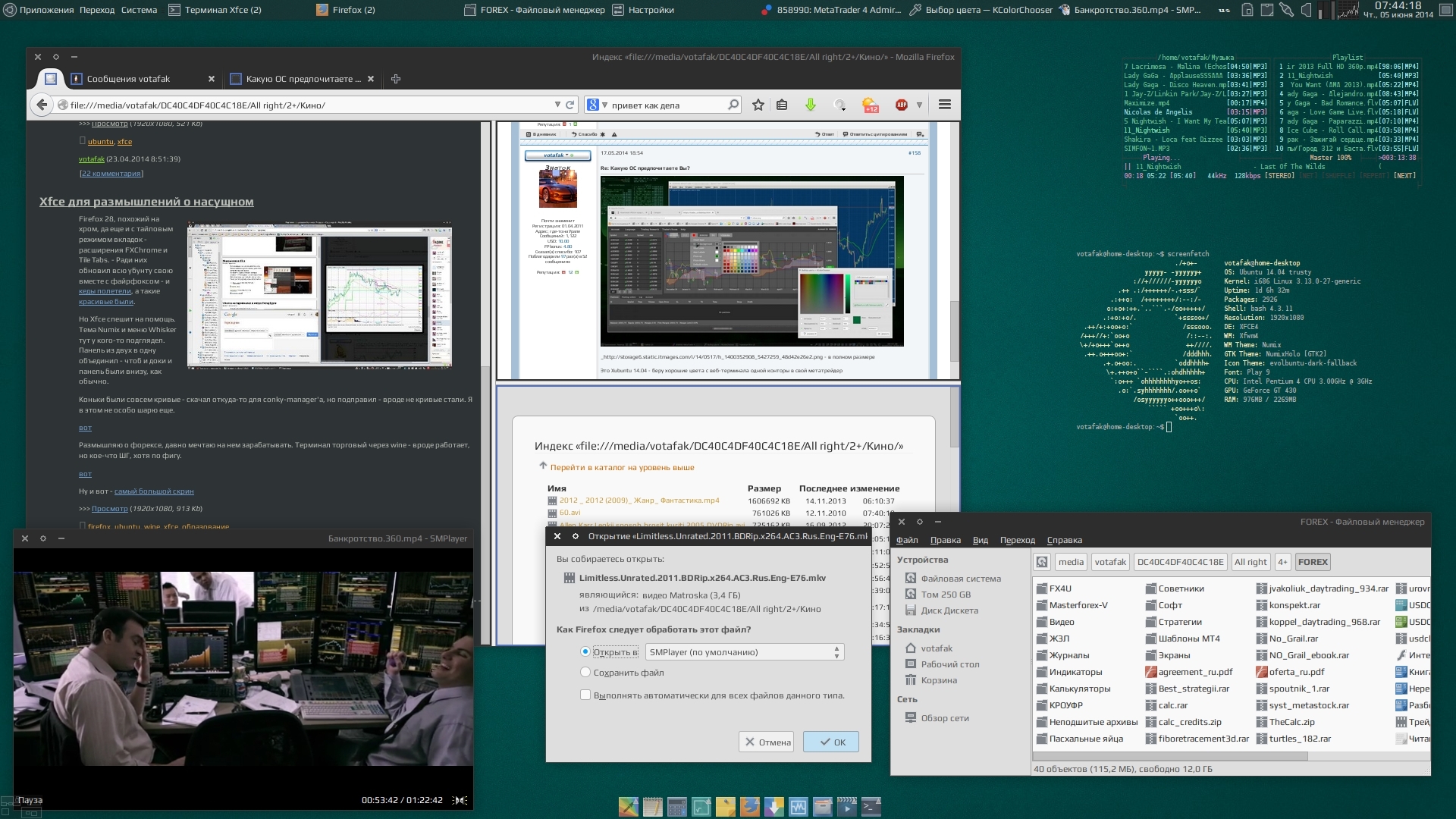The image size is (1456, 819).
Task: Click FOREX path button in file manager
Action: [1312, 562]
